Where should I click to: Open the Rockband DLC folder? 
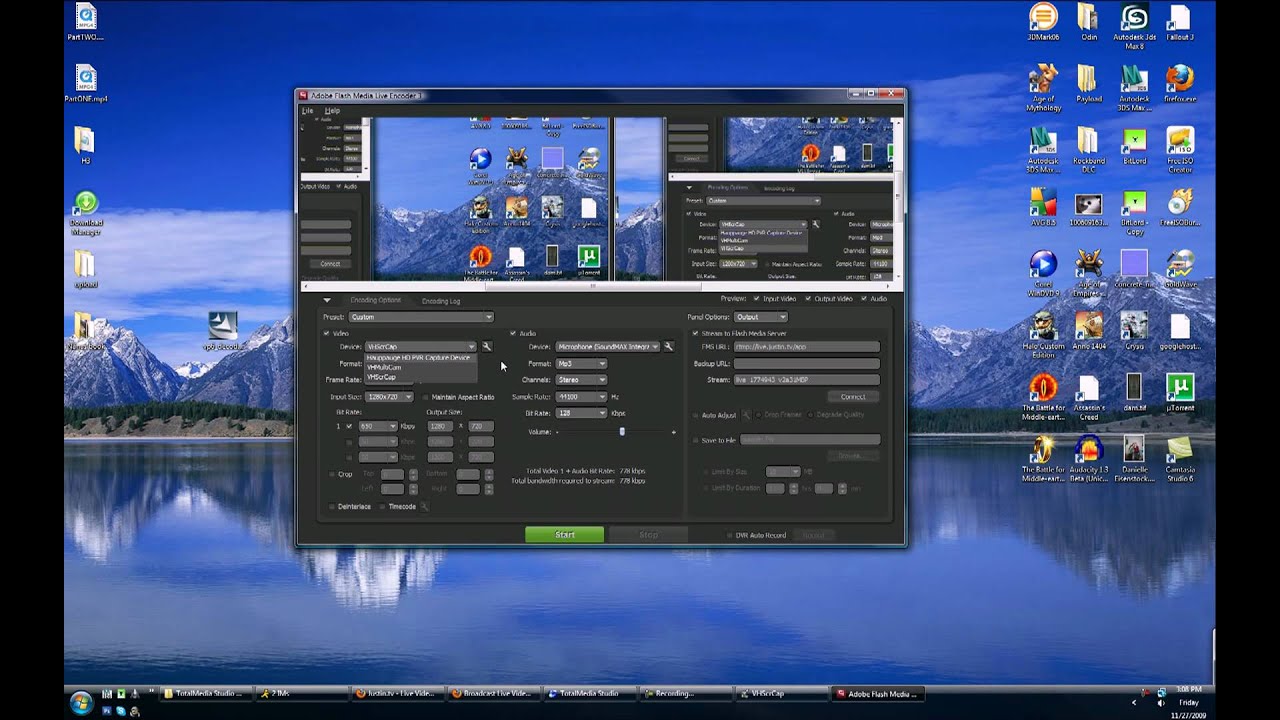[1088, 149]
